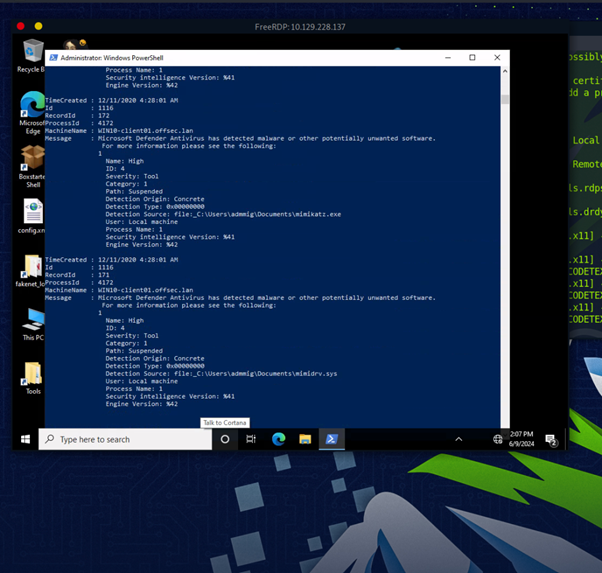The height and width of the screenshot is (573, 602).
Task: Maximize the PowerShell window
Action: tap(472, 58)
